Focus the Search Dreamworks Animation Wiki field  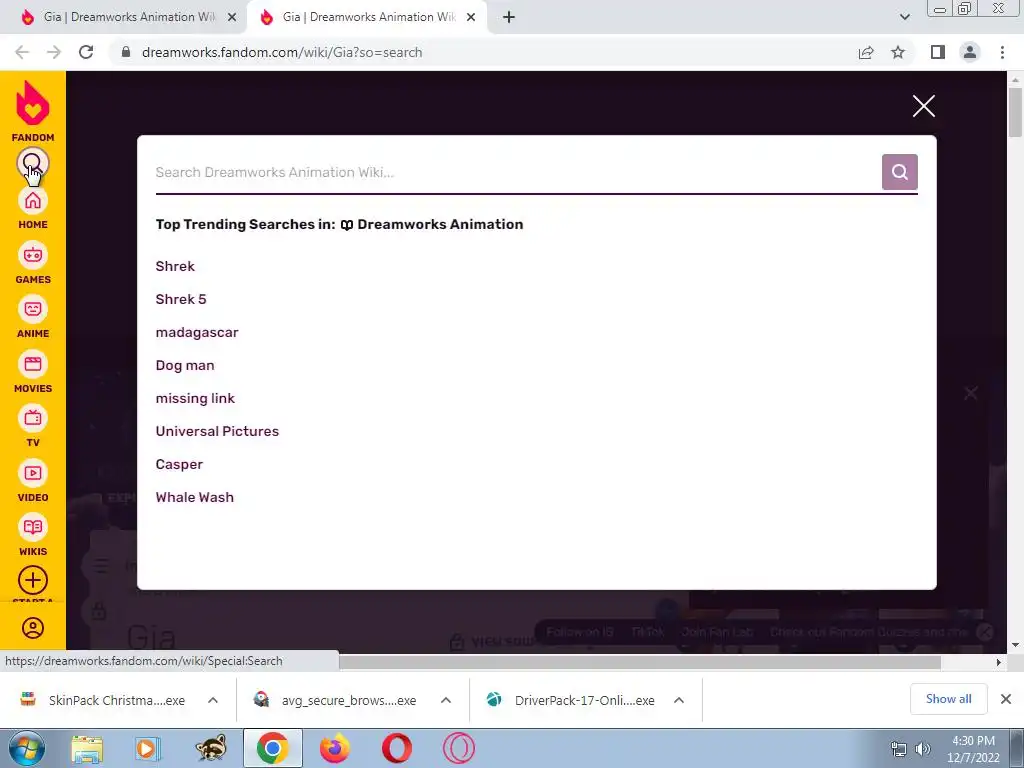pos(518,172)
